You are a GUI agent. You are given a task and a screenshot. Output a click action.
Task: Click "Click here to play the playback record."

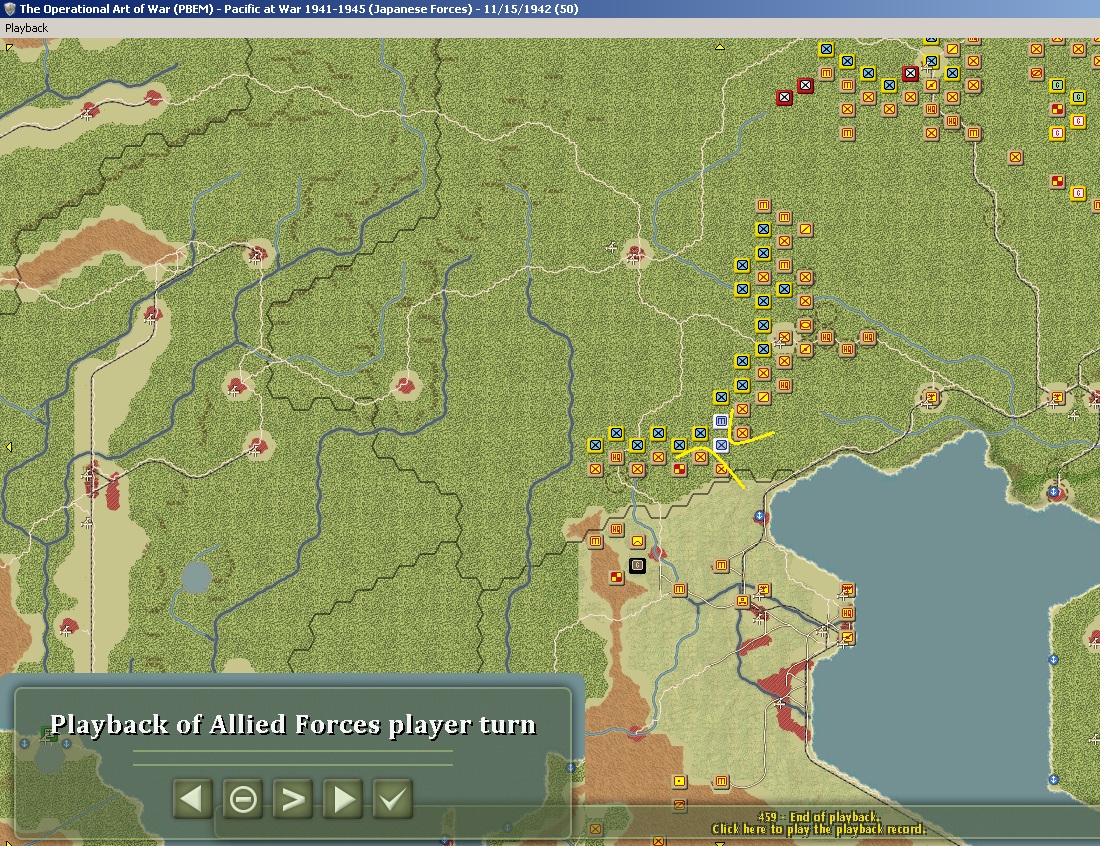[819, 829]
